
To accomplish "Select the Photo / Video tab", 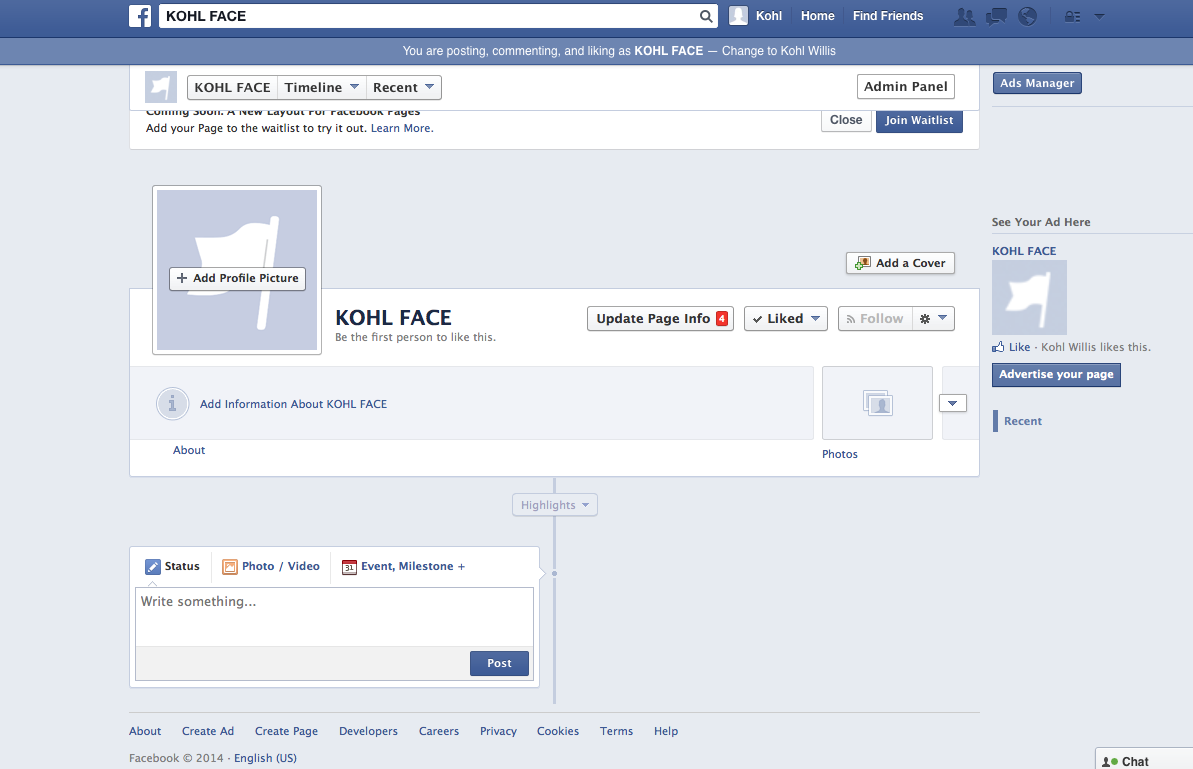I will [271, 567].
